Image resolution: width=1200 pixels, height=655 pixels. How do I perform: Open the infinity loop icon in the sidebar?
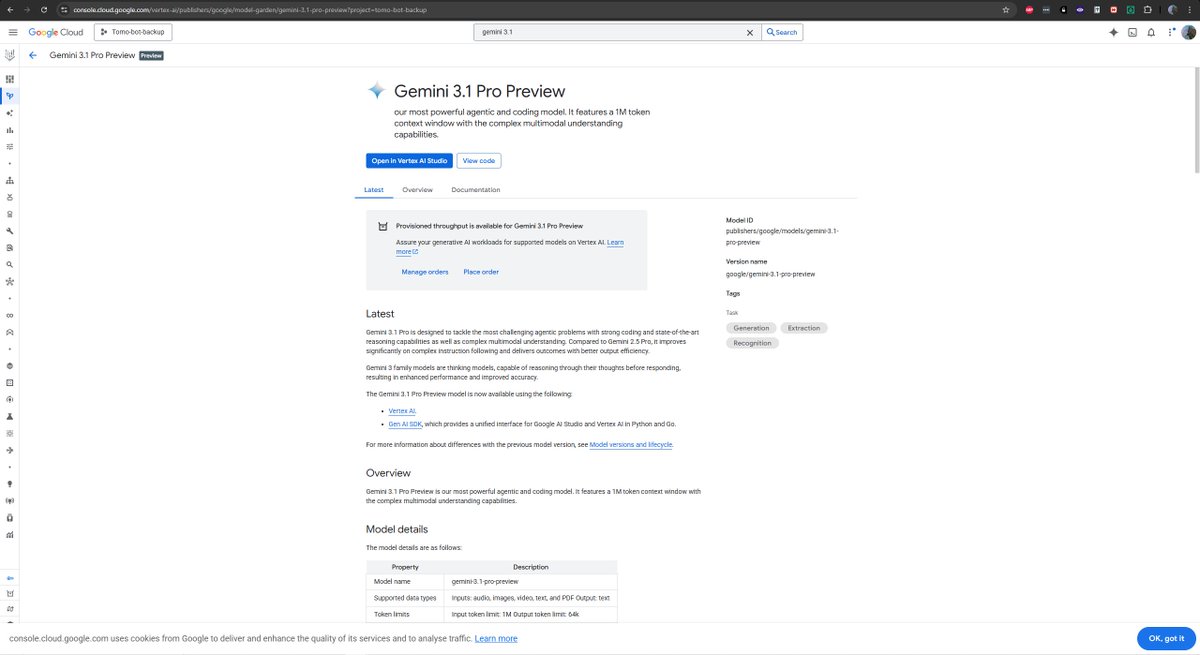point(10,315)
